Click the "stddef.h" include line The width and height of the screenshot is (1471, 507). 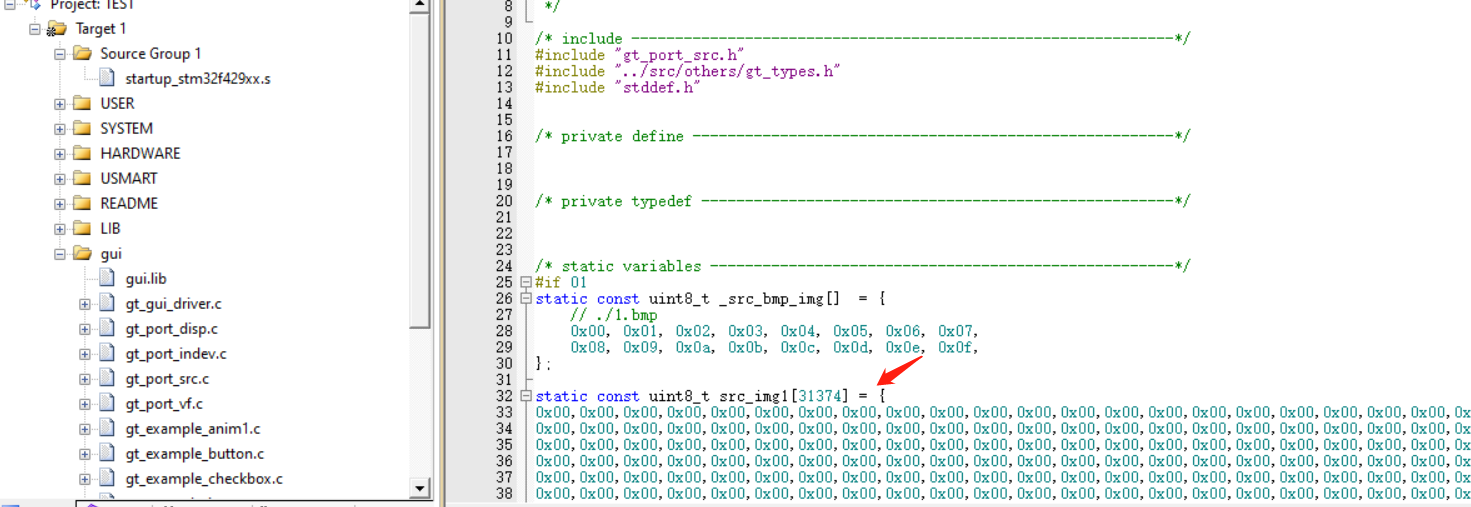(618, 87)
